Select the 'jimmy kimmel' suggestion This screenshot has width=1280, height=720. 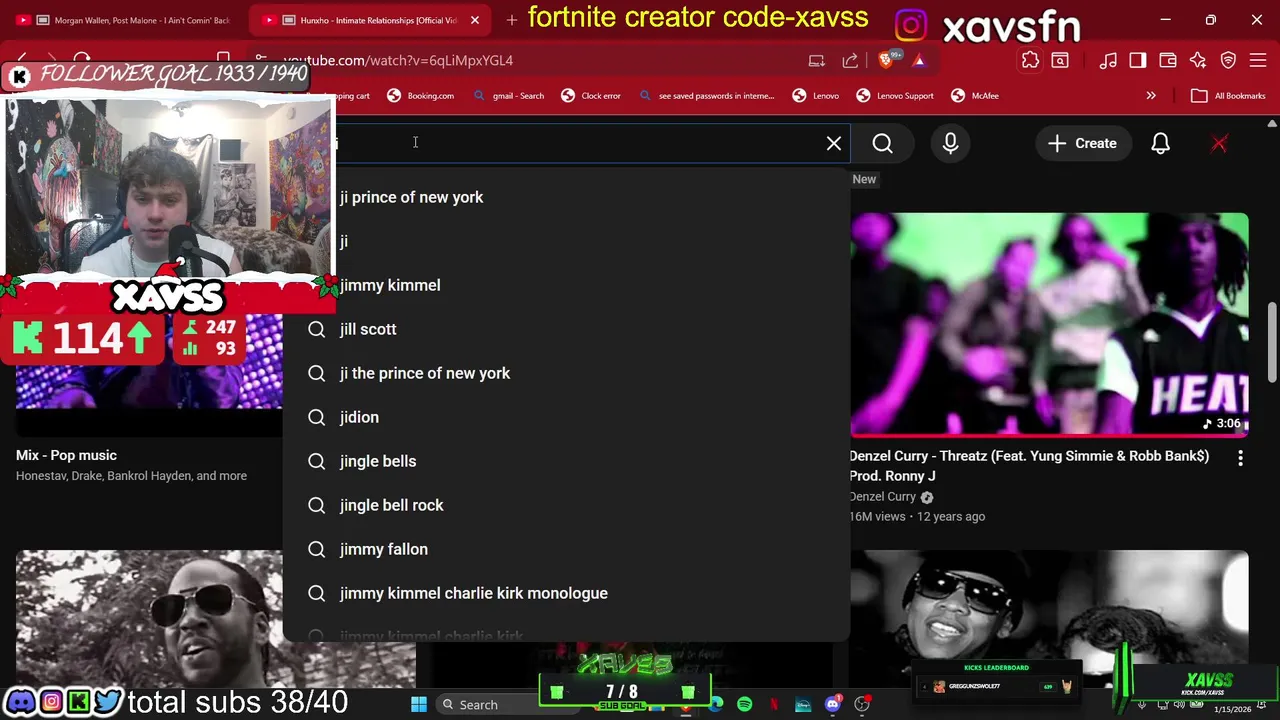coord(566,285)
